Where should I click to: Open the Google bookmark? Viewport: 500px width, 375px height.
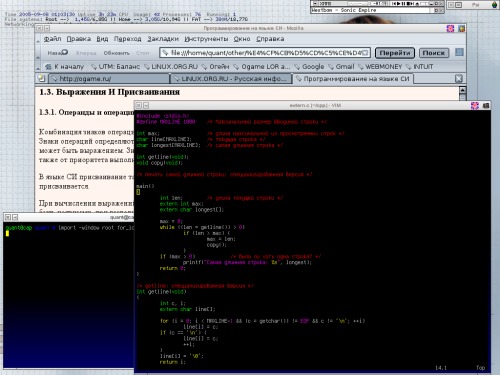tap(309, 67)
